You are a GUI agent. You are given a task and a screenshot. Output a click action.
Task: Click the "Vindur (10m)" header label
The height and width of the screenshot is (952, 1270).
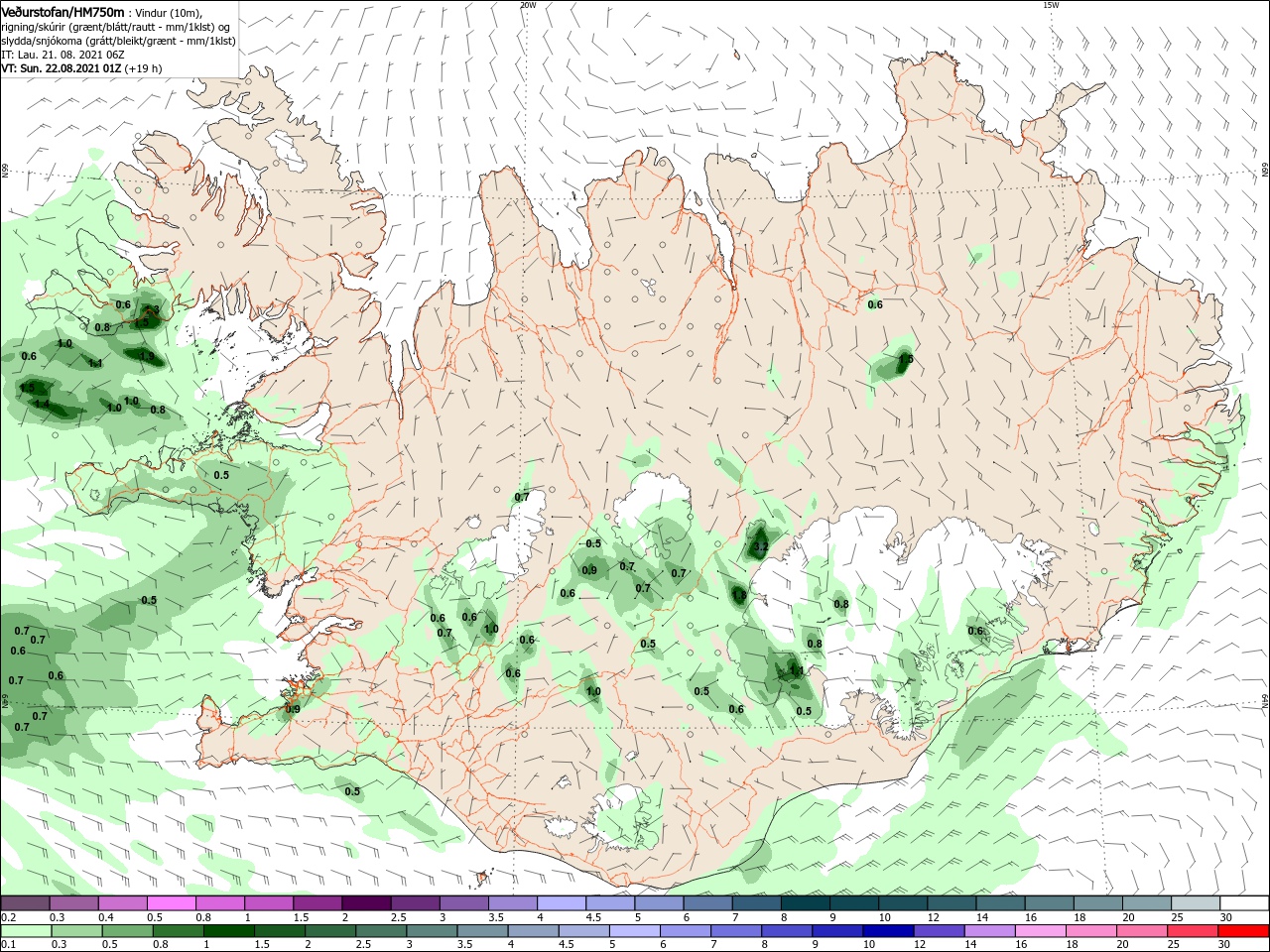click(170, 12)
